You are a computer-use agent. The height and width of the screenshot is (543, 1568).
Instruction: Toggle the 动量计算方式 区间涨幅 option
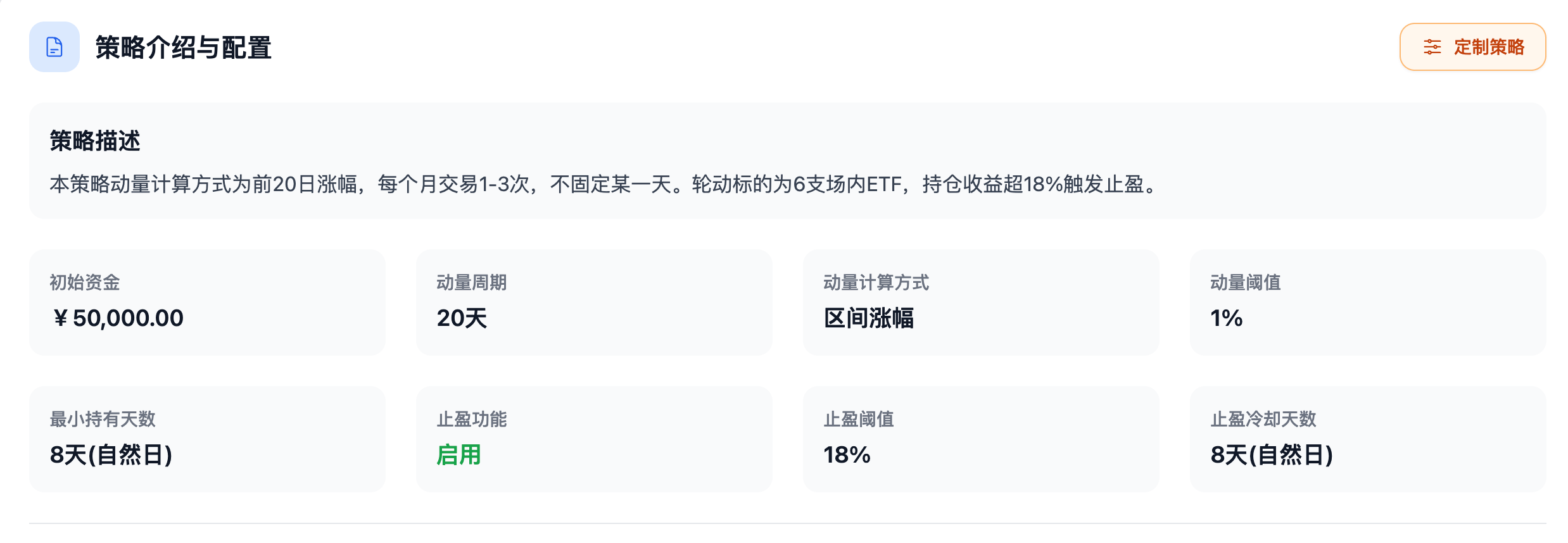869,319
